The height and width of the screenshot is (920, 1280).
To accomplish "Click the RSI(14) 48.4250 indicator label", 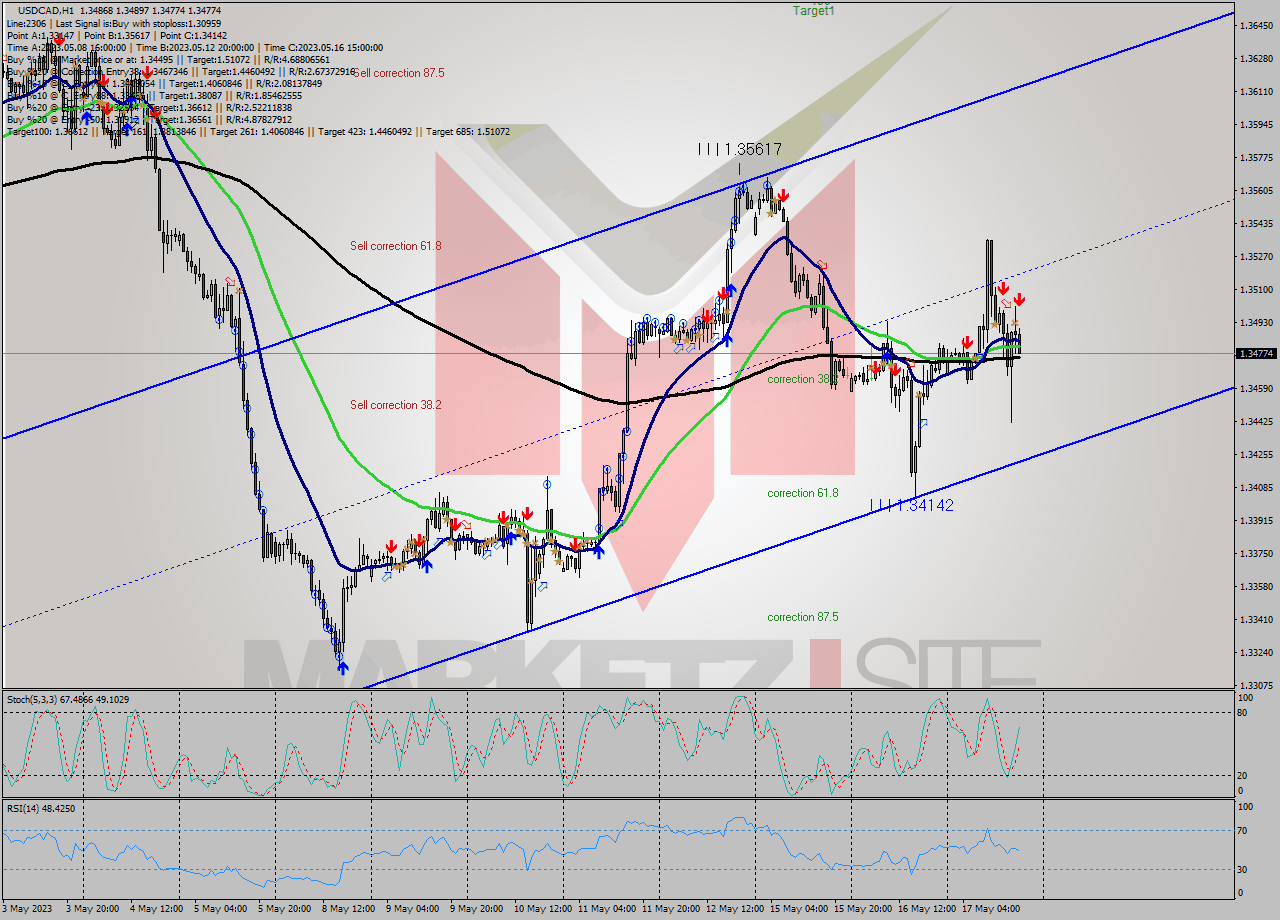I will [41, 808].
